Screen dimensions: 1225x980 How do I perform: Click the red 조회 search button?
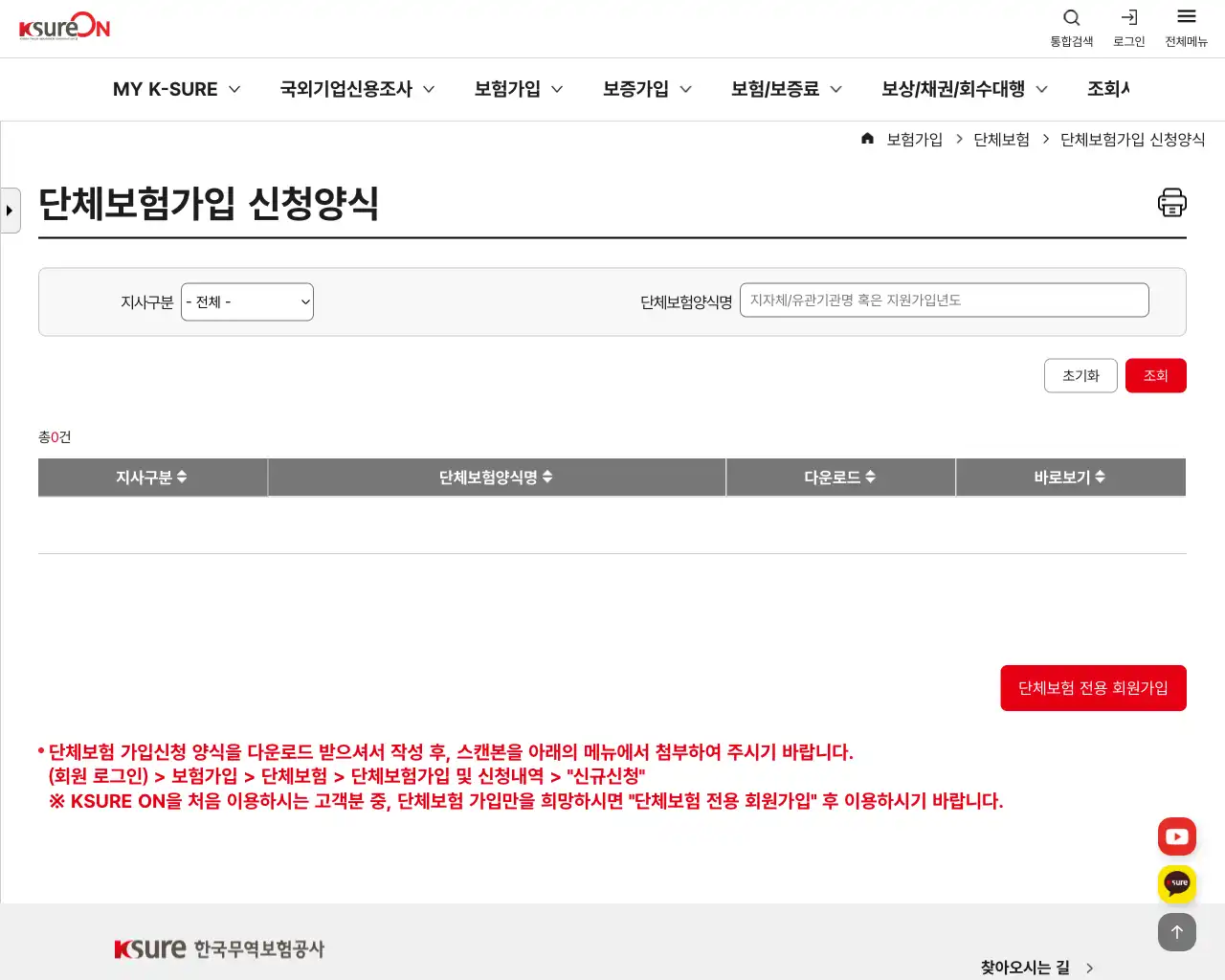[x=1156, y=375]
